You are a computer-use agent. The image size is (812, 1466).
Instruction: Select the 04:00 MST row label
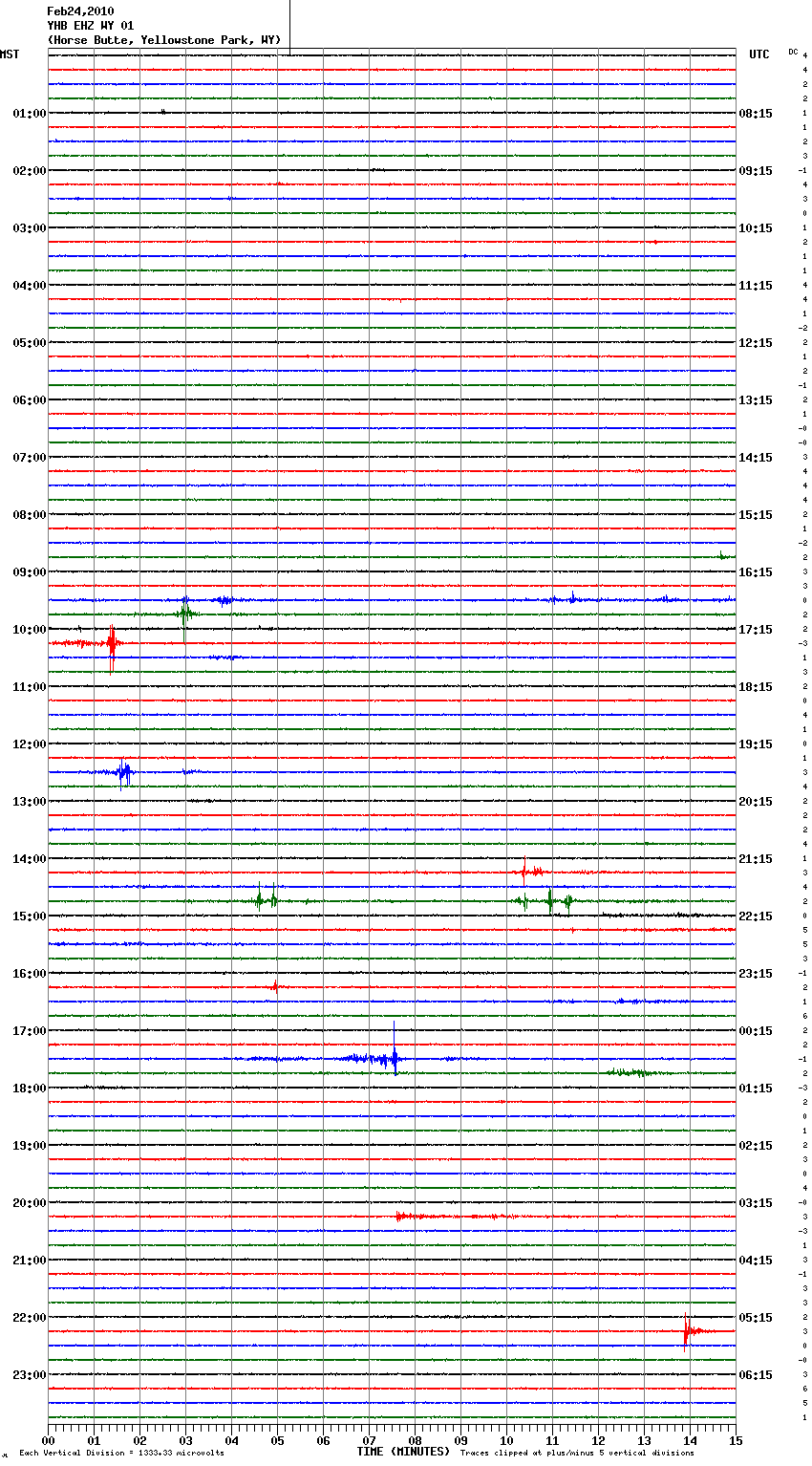pyautogui.click(x=30, y=286)
